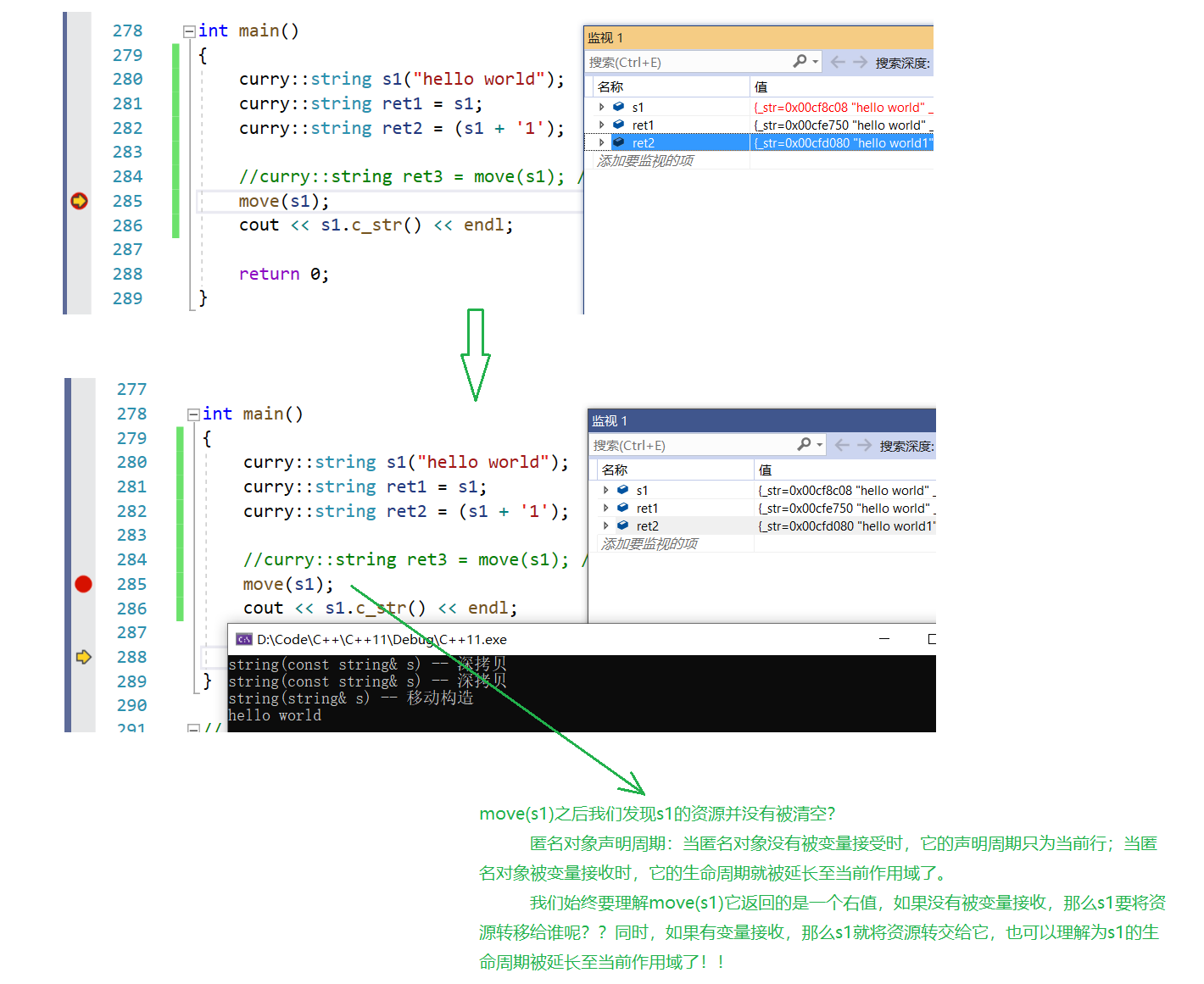1204x984 pixels.
Task: Click console app icon in C++11.exe title bar
Action: coord(244,639)
